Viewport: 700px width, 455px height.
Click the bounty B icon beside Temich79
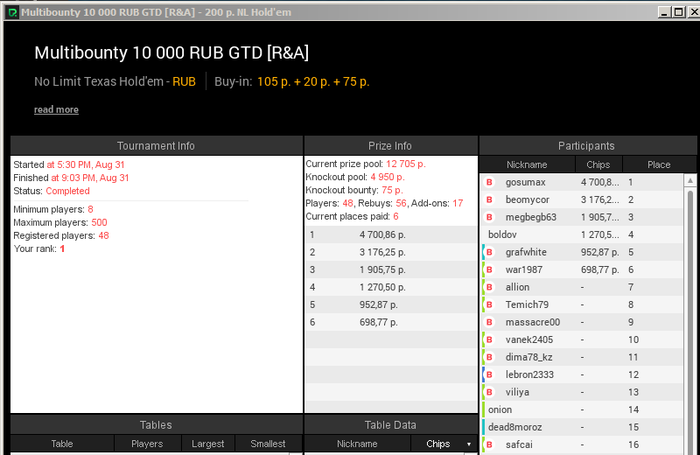489,305
